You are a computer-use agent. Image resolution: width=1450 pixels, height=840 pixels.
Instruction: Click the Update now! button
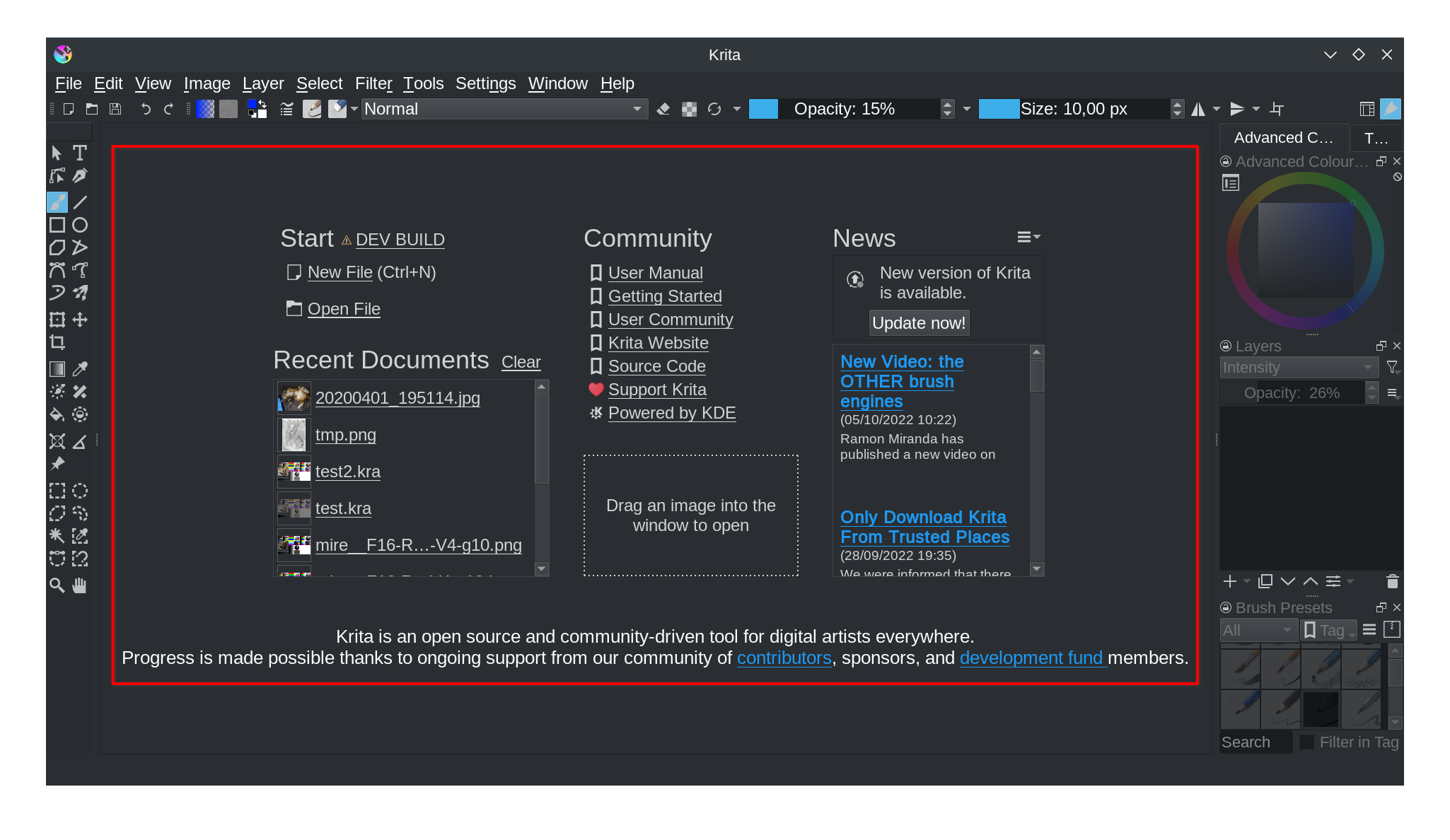(918, 322)
